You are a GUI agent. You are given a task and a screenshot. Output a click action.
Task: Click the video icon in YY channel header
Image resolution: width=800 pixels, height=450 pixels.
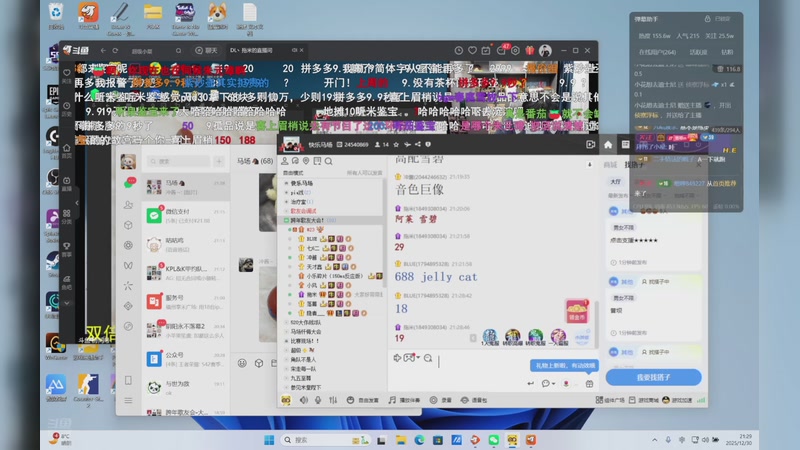(x=590, y=145)
